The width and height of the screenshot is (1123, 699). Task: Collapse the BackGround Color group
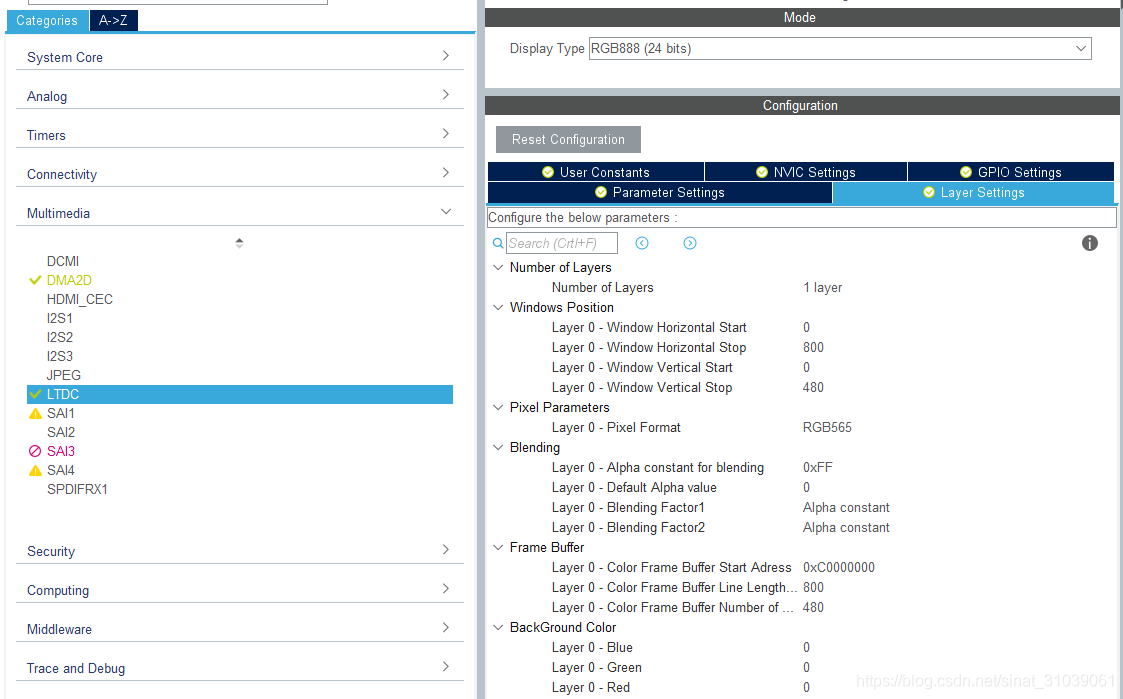(498, 627)
